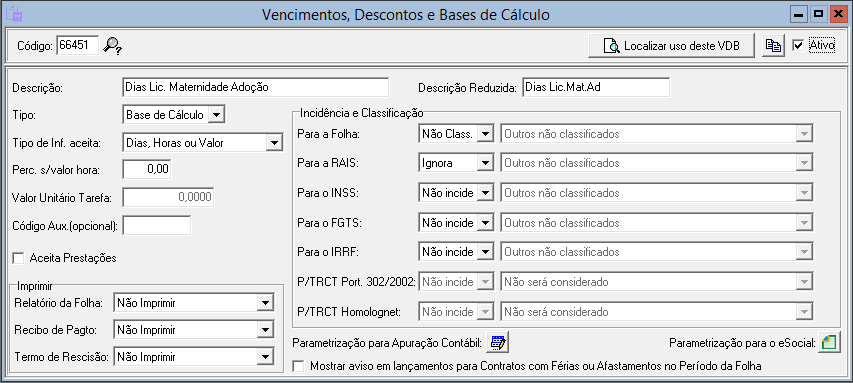Click the Valor Unitário Tarefa field
853x383 pixels.
[x=168, y=197]
